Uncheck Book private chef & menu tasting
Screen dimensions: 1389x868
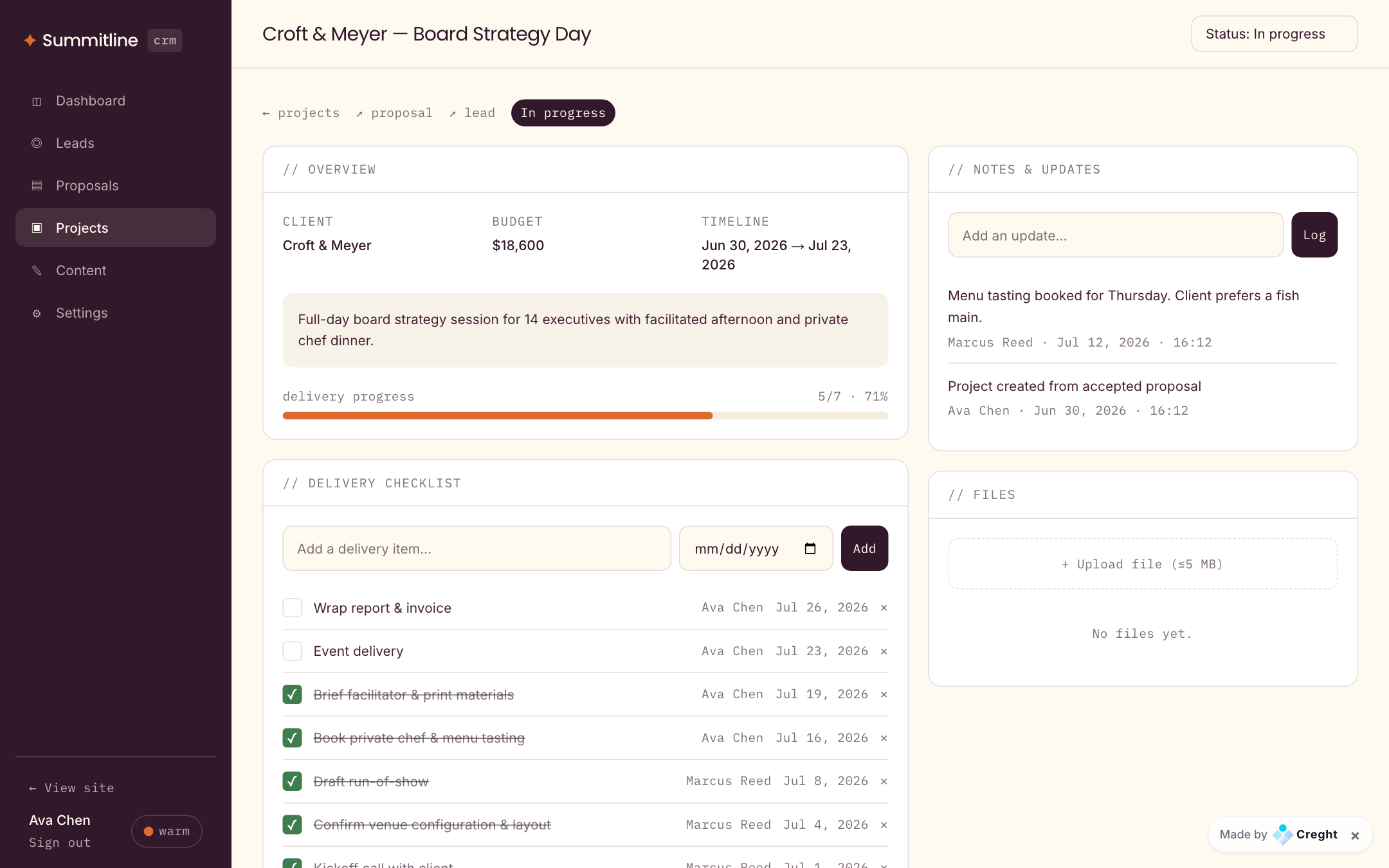[x=293, y=738]
